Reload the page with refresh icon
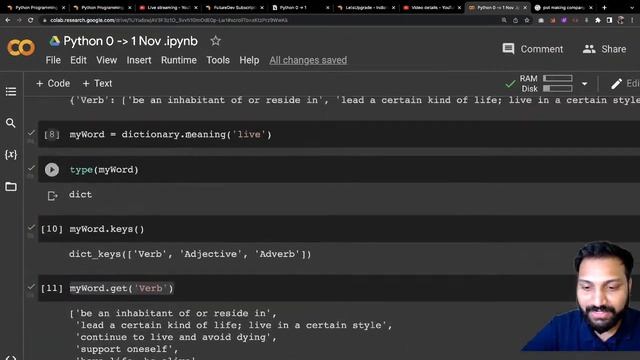The image size is (640, 360). [31, 20]
